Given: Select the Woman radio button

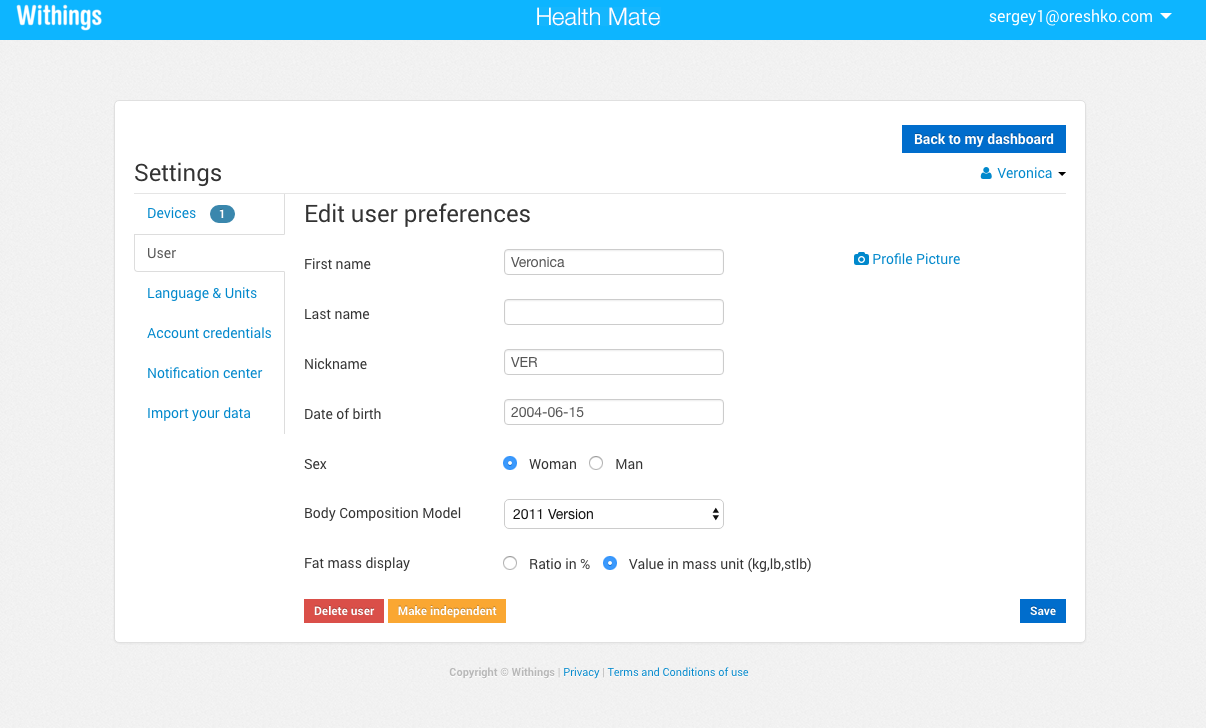Looking at the screenshot, I should point(510,463).
